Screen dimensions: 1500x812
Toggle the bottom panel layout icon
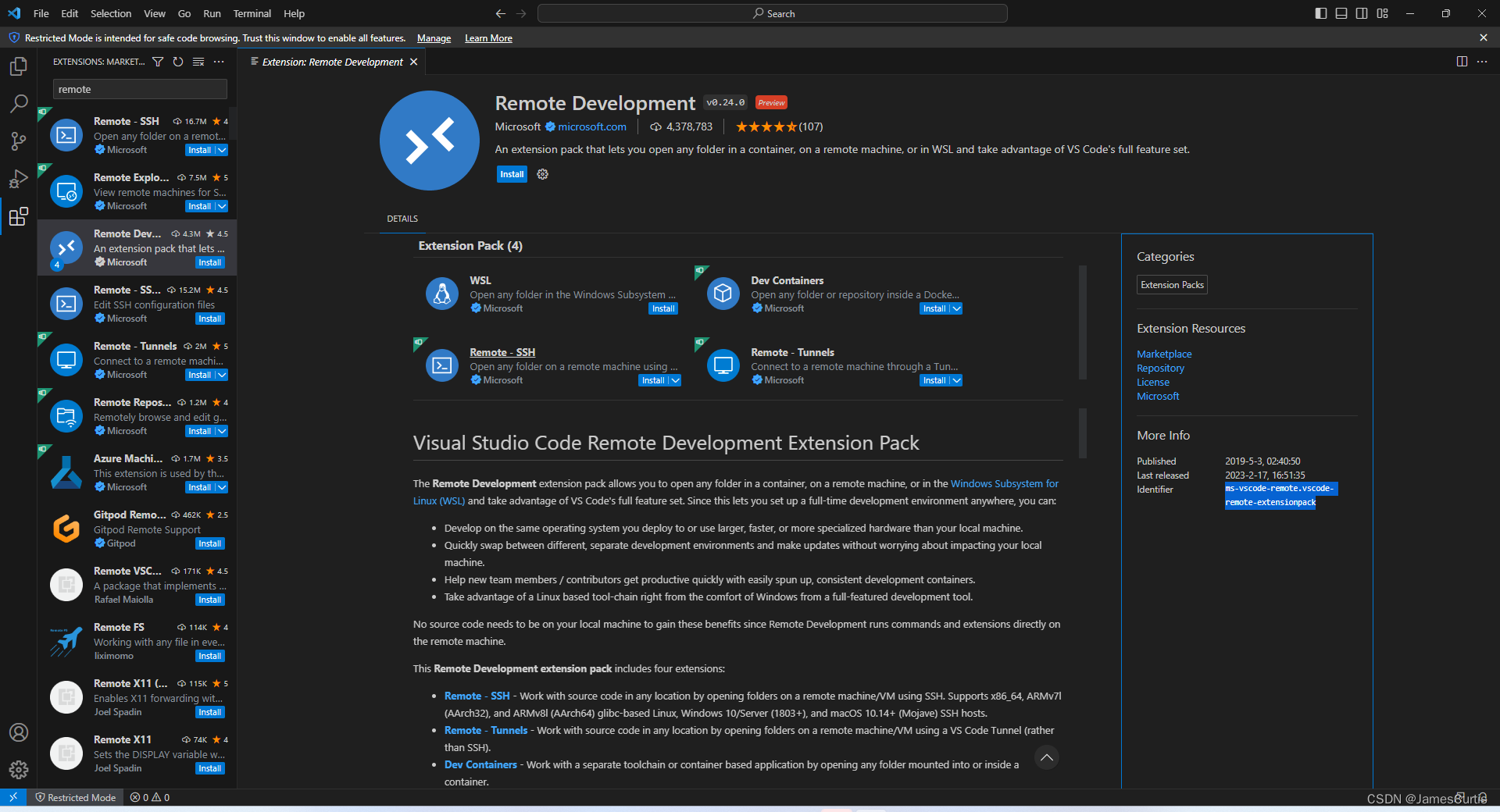(1341, 13)
